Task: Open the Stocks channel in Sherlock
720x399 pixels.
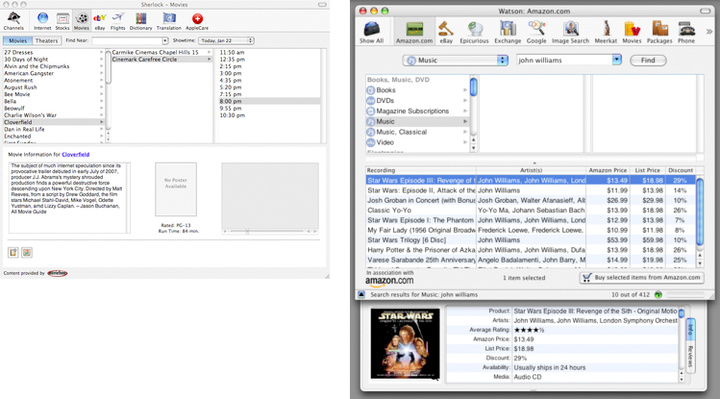Action: coord(62,22)
